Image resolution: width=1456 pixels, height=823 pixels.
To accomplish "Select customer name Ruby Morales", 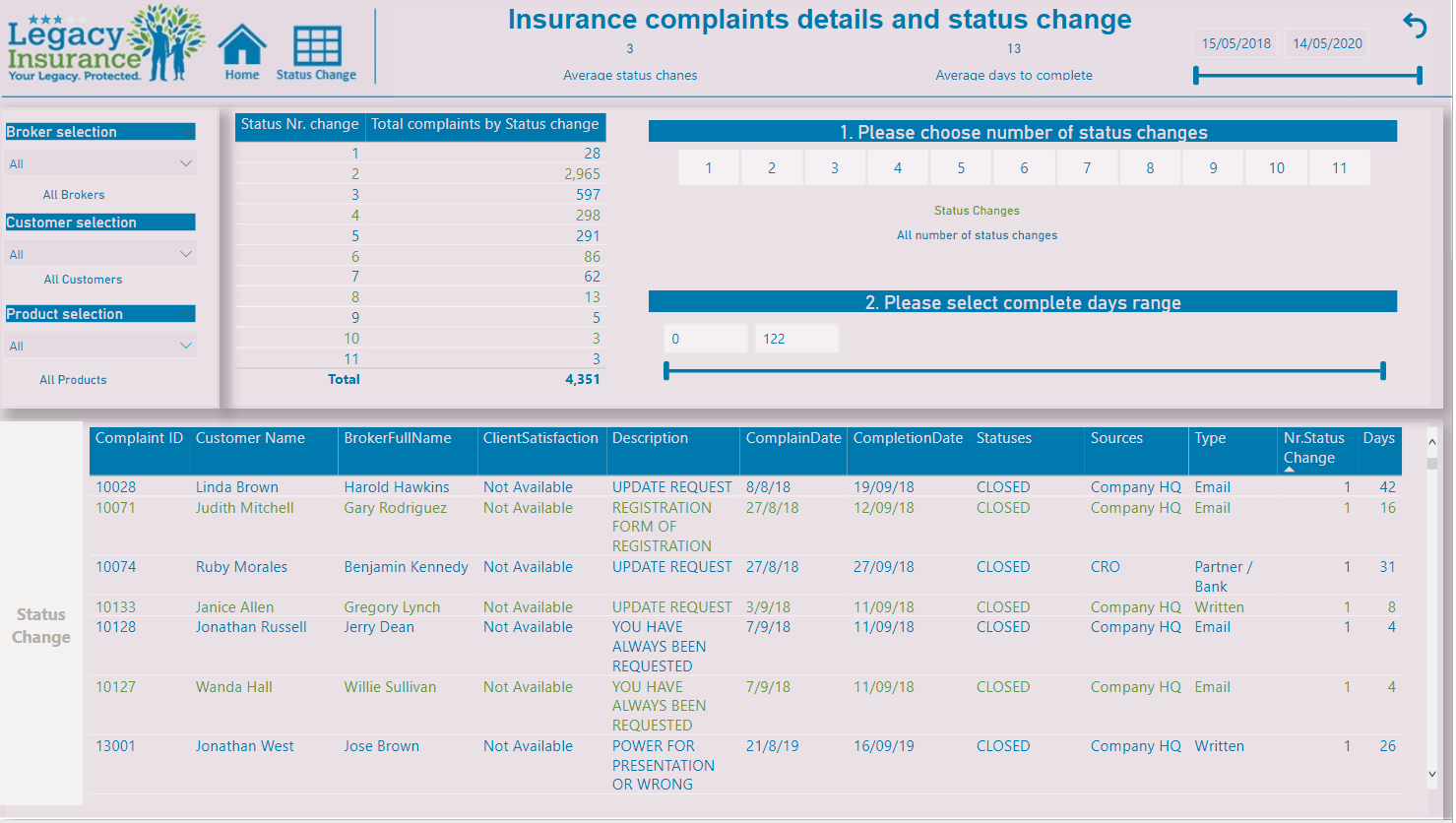I will click(241, 567).
